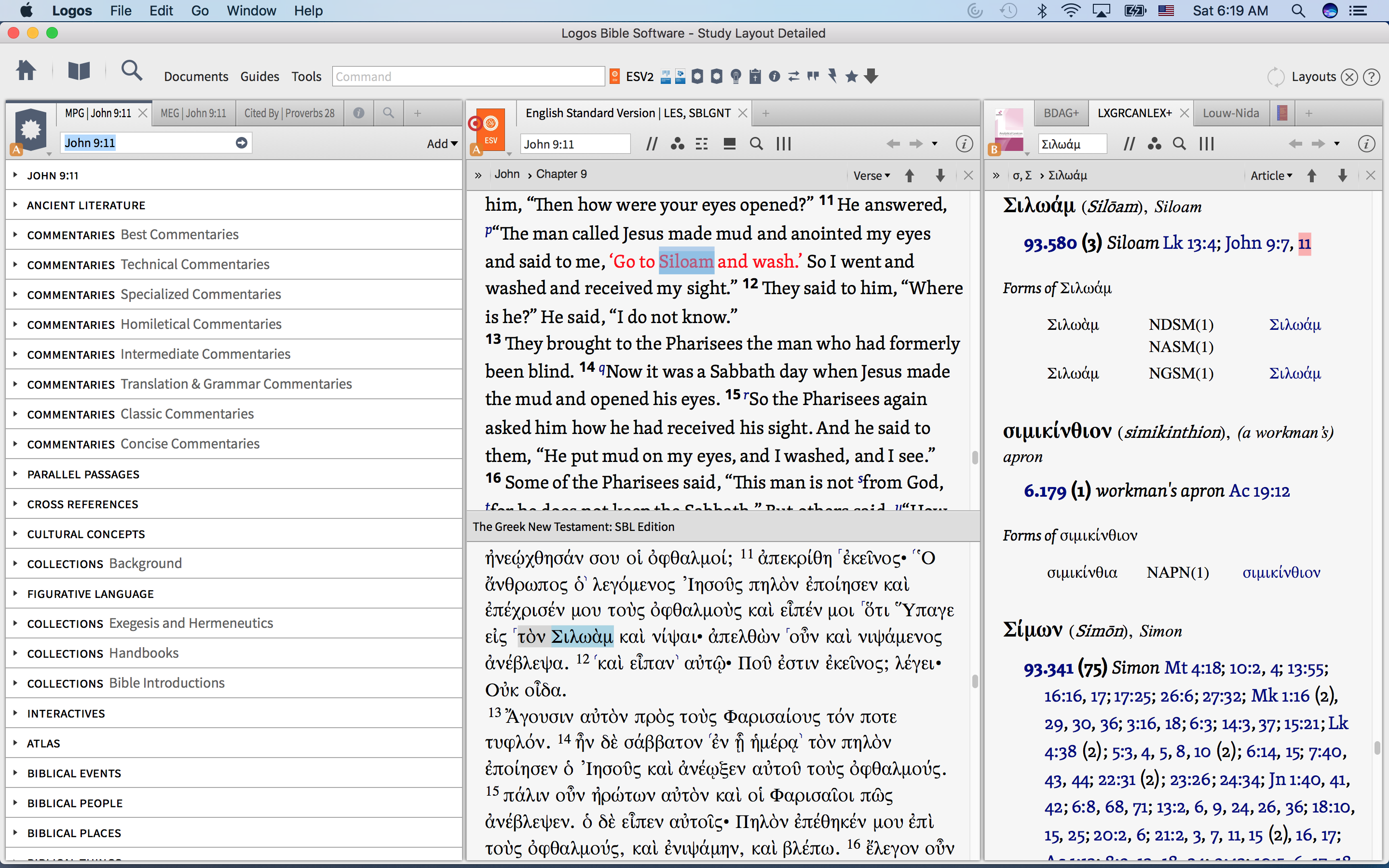Open the Window menu in the menu bar
This screenshot has width=1389, height=868.
(251, 10)
